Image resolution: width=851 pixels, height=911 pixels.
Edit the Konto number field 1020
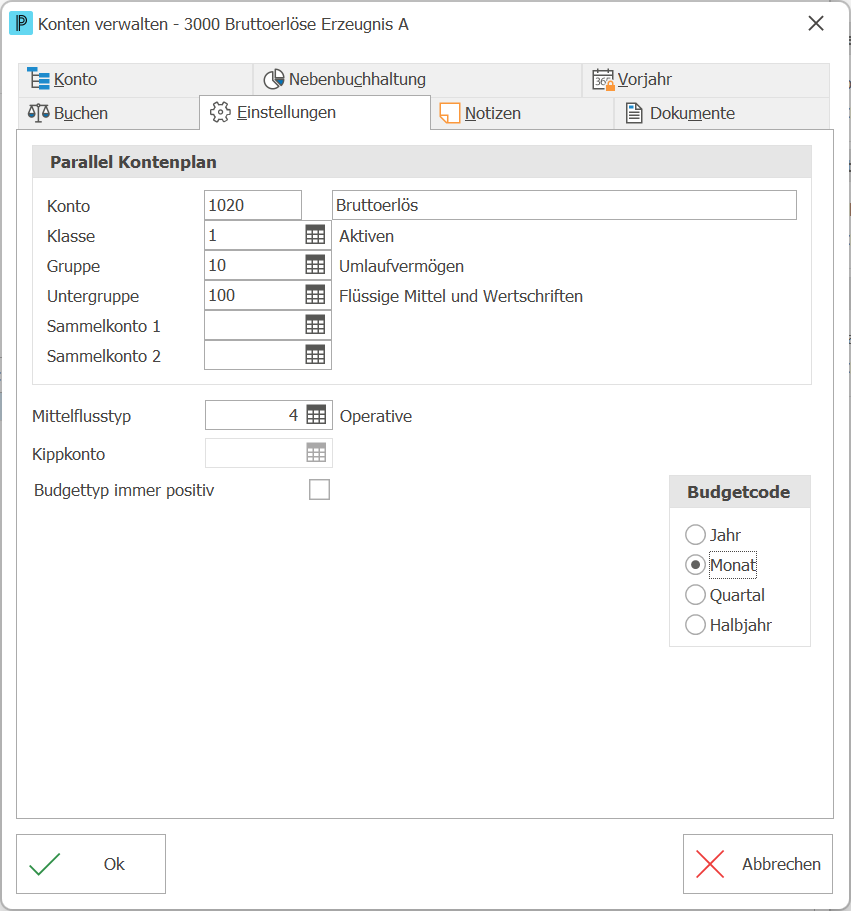[253, 205]
